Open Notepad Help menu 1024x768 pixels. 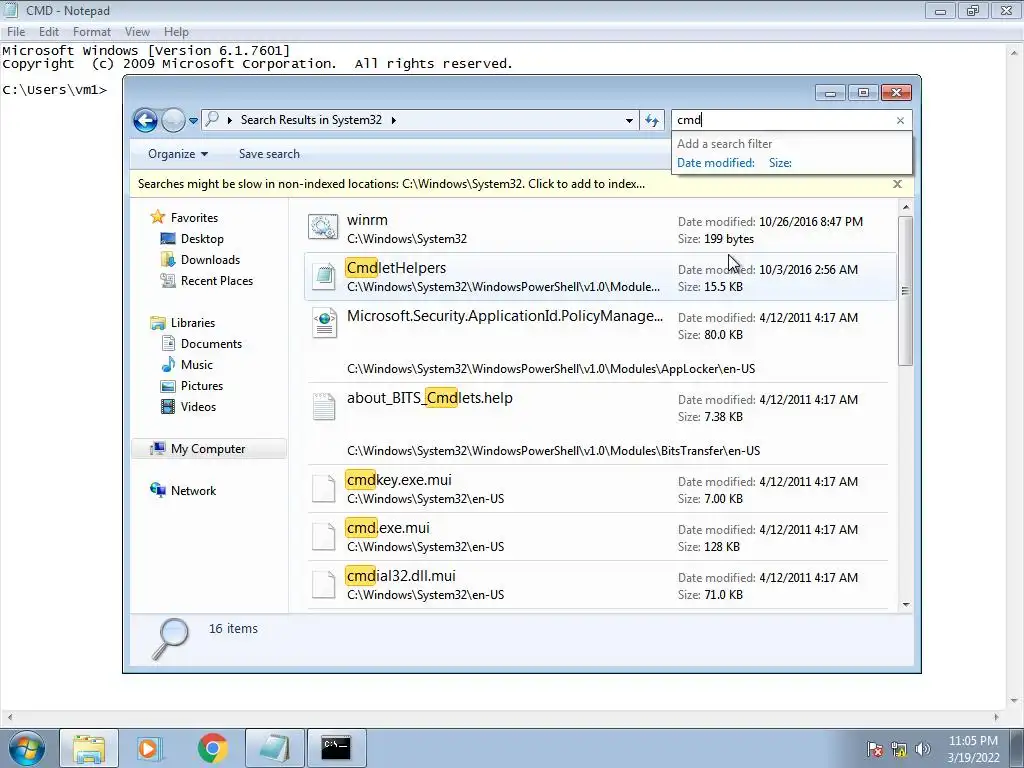[176, 31]
